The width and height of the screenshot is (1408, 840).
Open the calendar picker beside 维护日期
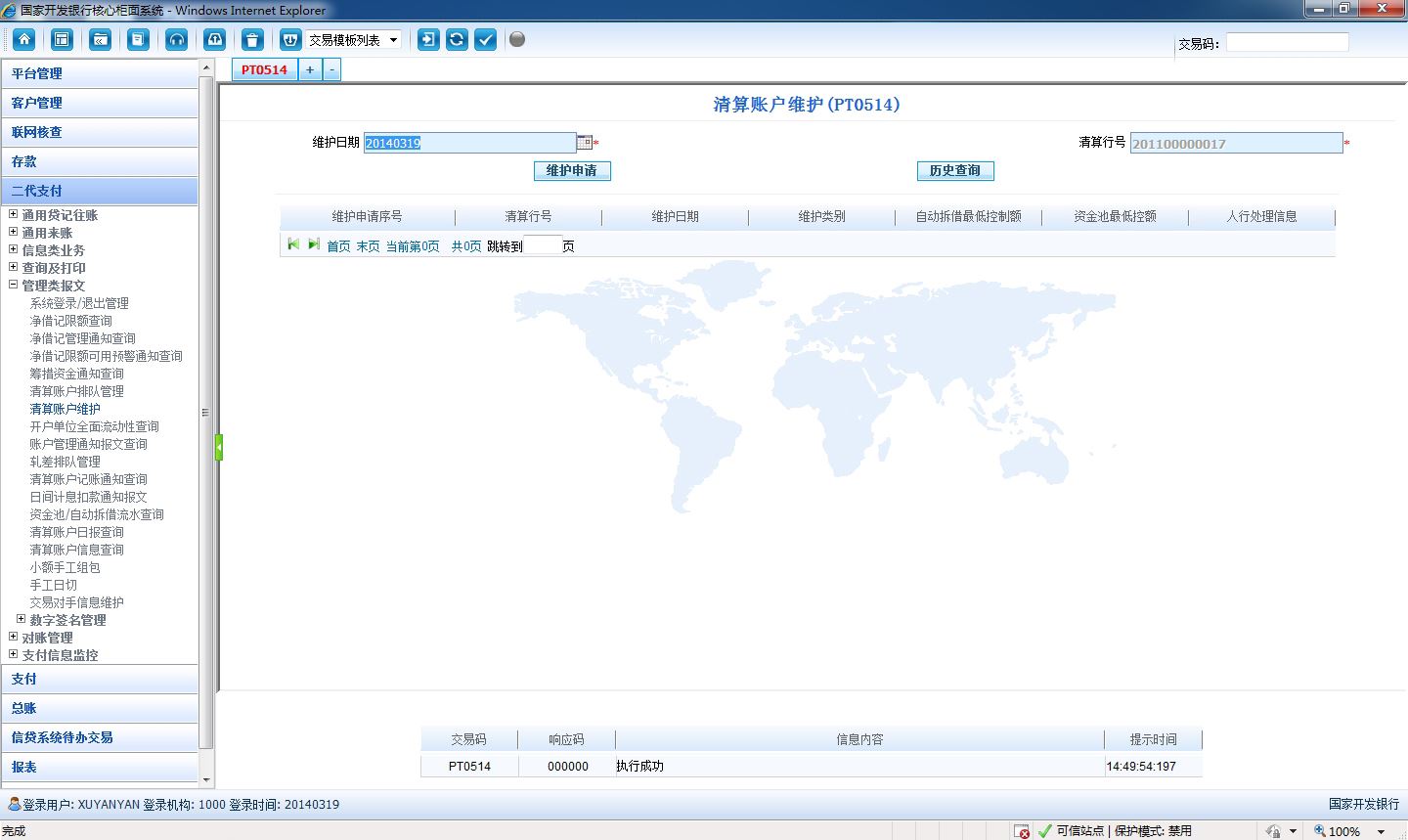coord(584,143)
